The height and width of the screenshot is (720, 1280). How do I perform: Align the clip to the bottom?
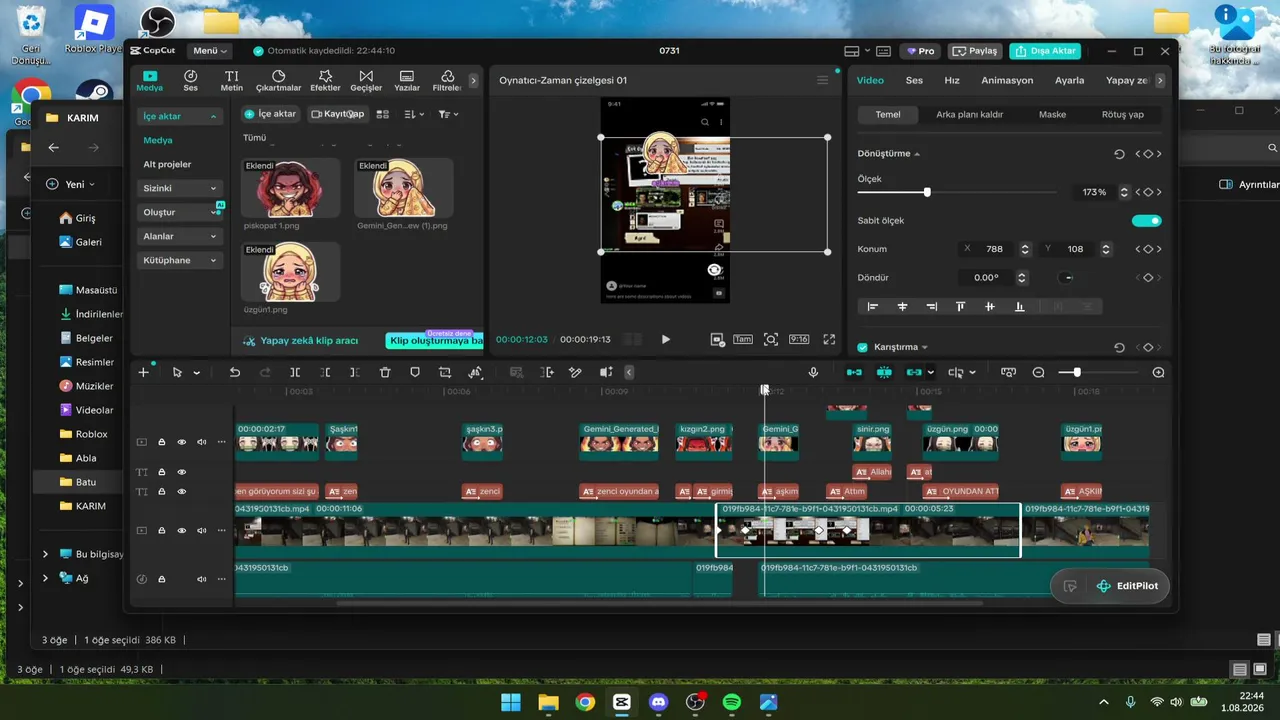click(x=1019, y=307)
